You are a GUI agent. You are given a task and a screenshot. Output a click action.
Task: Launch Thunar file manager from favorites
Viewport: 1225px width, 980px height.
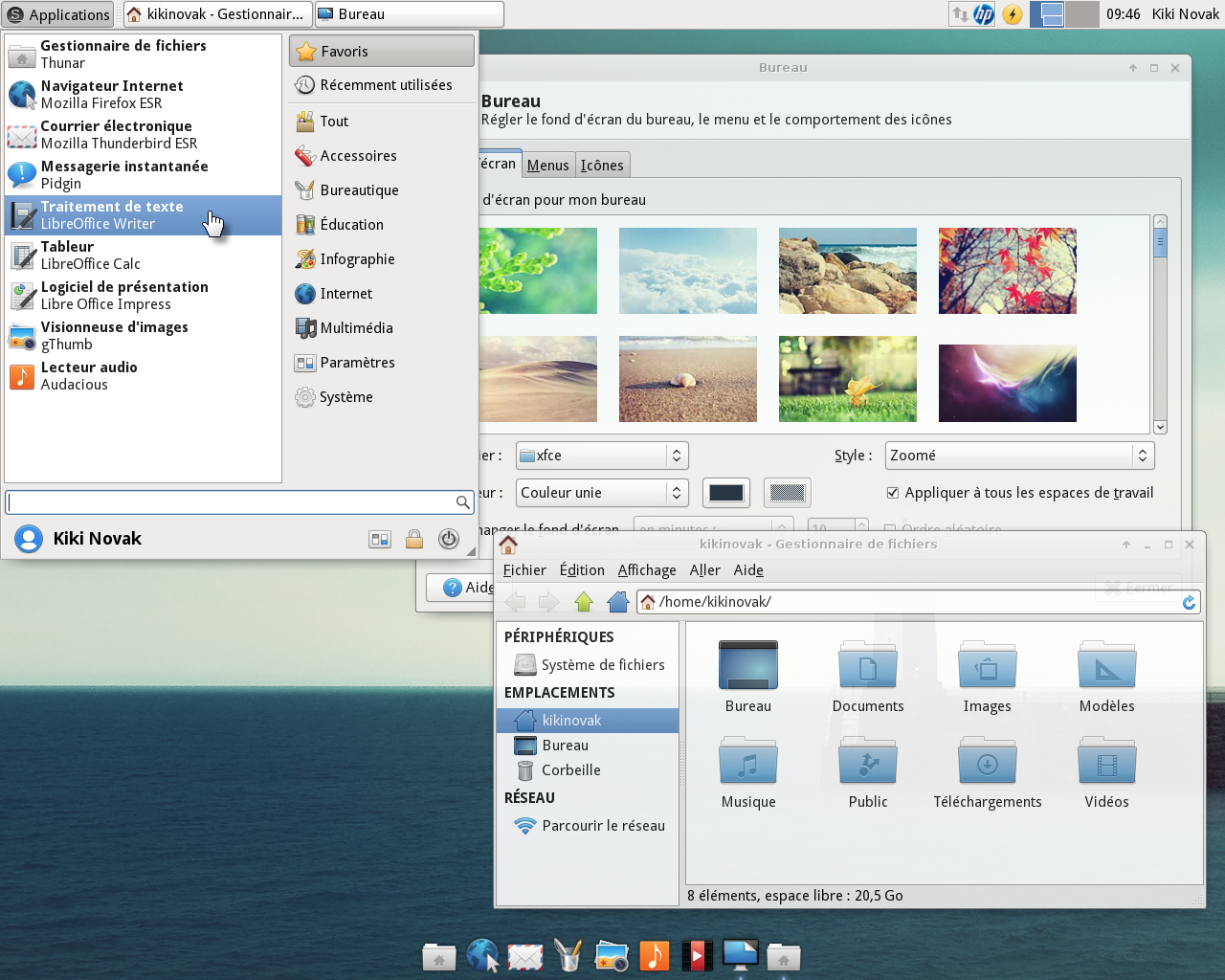tap(144, 55)
